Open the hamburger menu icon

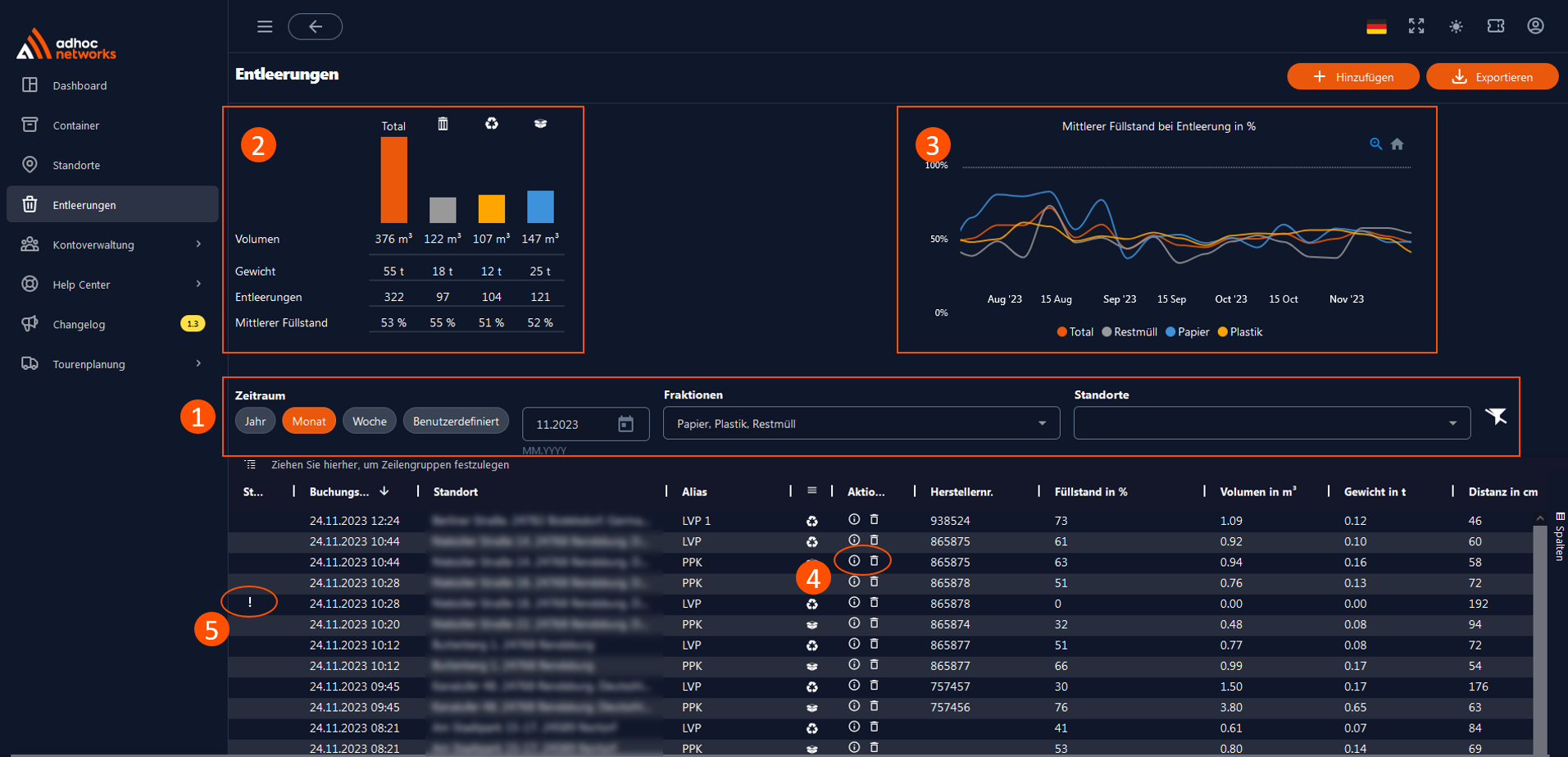pyautogui.click(x=264, y=26)
